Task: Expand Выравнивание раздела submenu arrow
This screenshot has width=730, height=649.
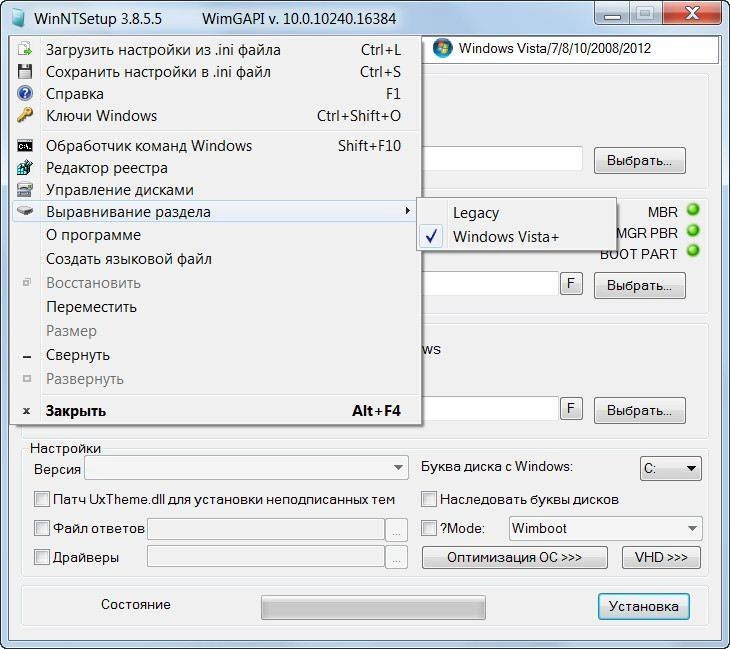Action: [x=407, y=211]
